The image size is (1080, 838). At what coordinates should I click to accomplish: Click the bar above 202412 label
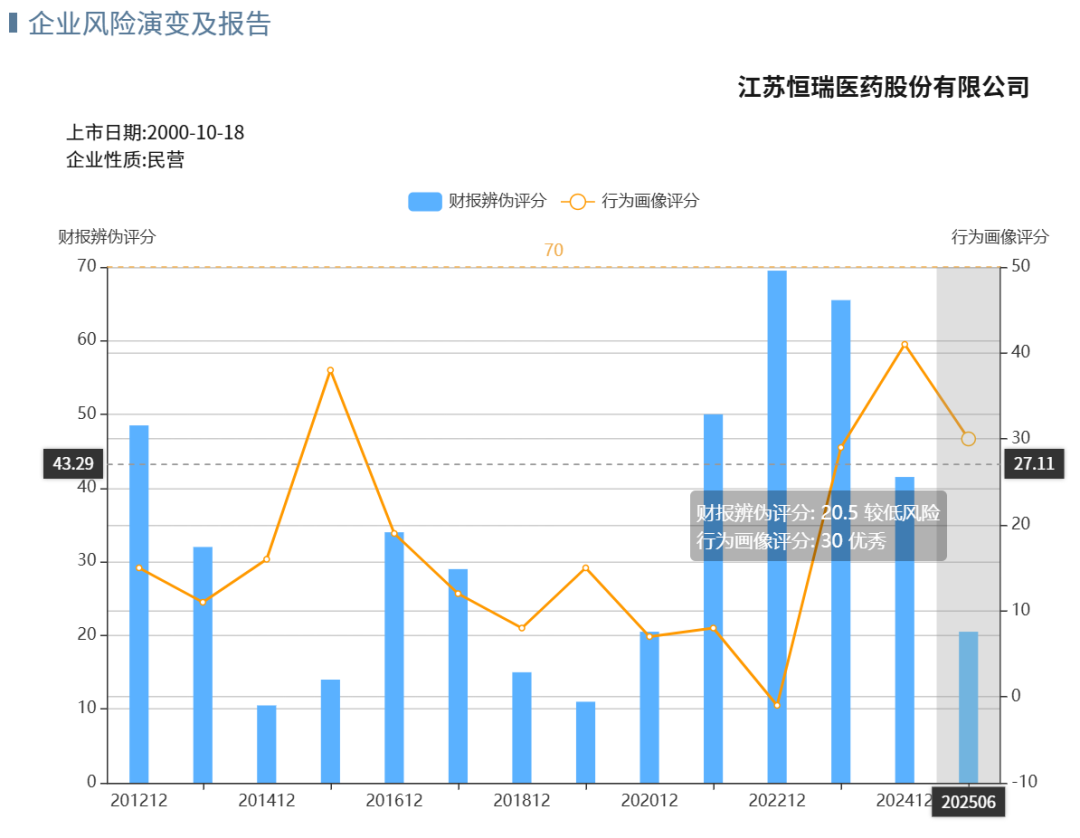[x=904, y=629]
